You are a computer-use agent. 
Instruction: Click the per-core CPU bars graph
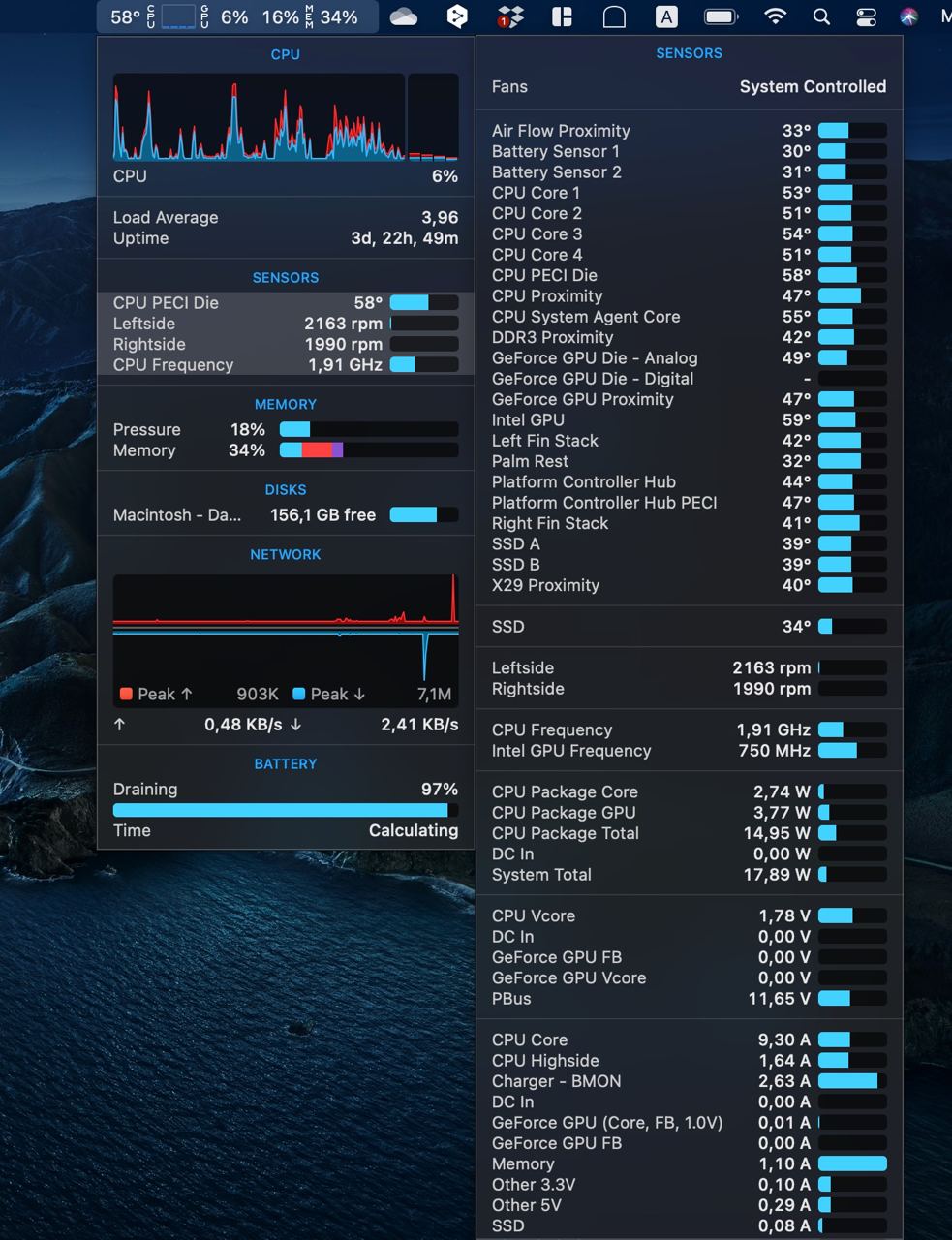coord(433,116)
